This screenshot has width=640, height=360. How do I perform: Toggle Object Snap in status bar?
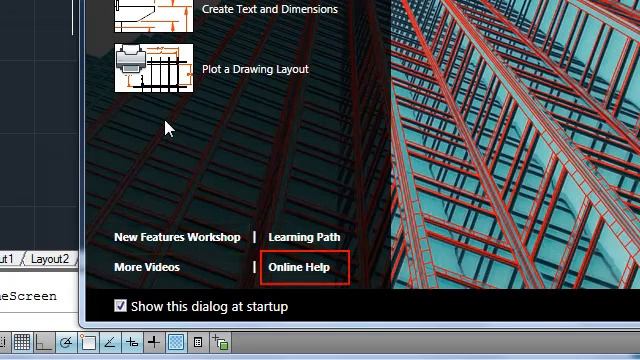click(x=88, y=342)
